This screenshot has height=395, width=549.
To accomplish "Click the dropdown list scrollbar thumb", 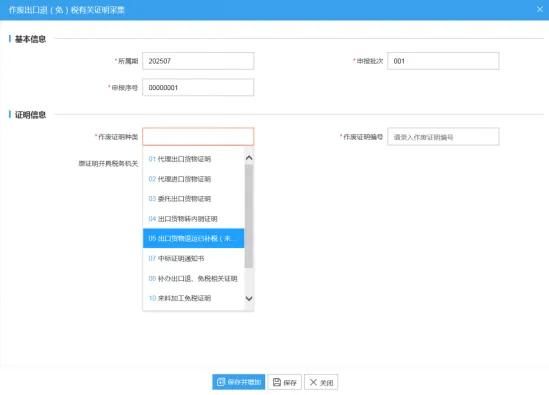I will click(x=249, y=216).
